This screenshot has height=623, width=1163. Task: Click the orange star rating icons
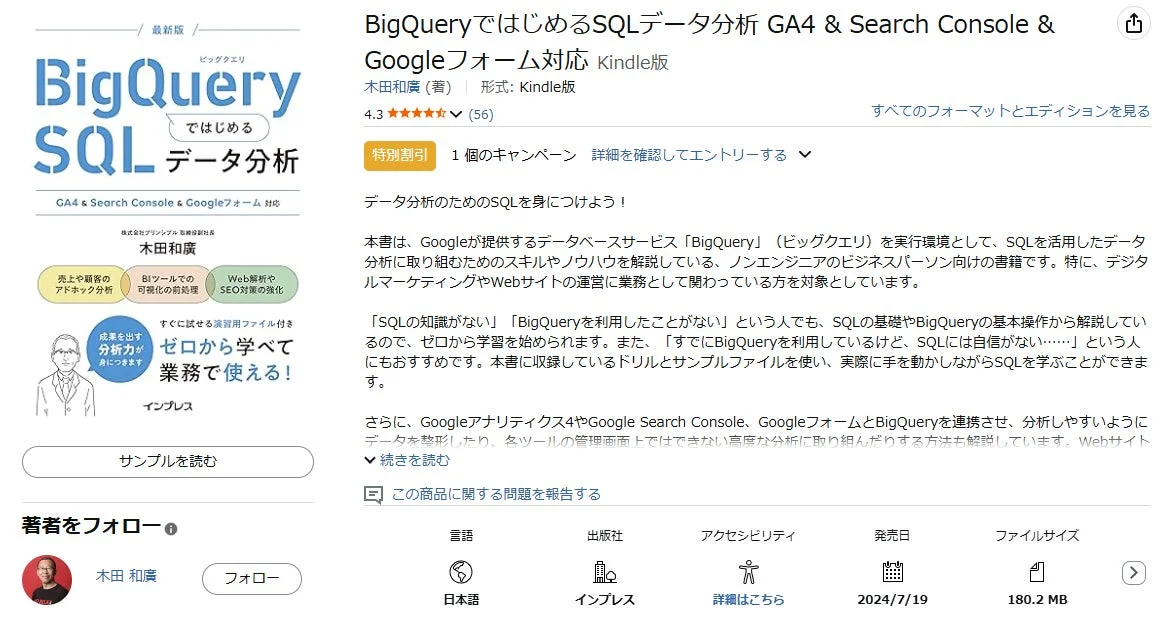coord(414,114)
